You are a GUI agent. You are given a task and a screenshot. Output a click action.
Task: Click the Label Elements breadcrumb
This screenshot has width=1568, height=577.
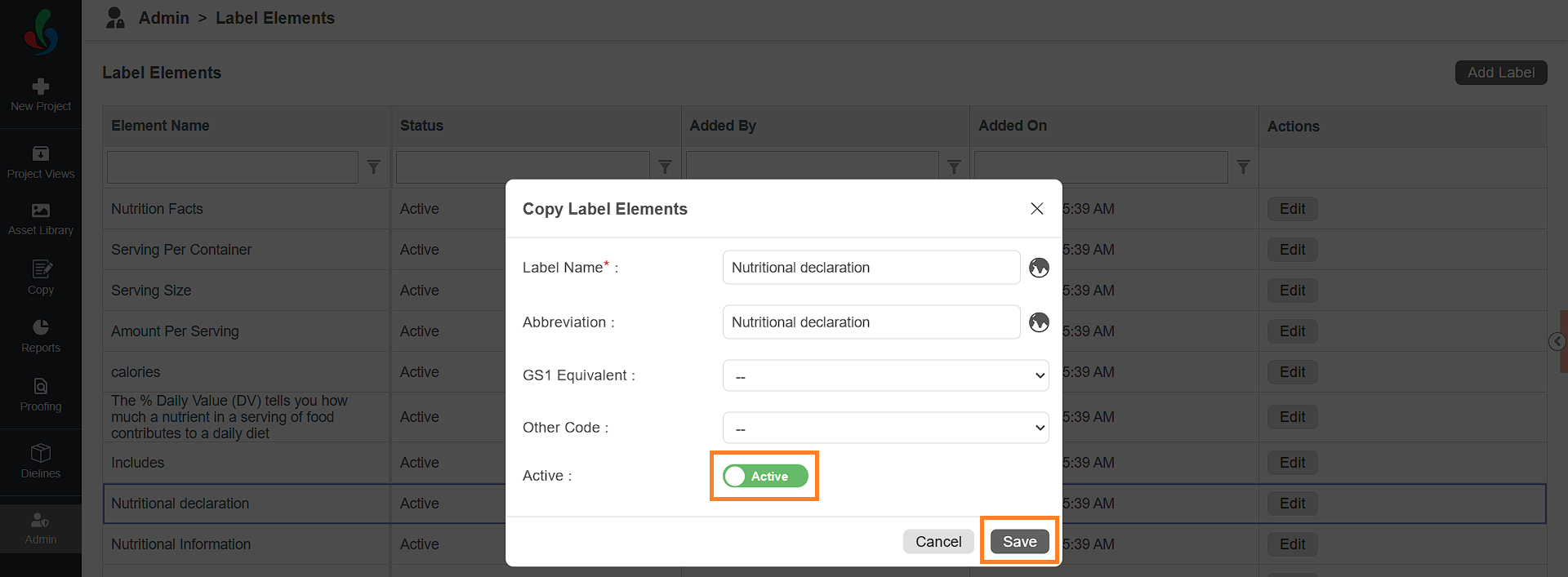click(x=275, y=18)
